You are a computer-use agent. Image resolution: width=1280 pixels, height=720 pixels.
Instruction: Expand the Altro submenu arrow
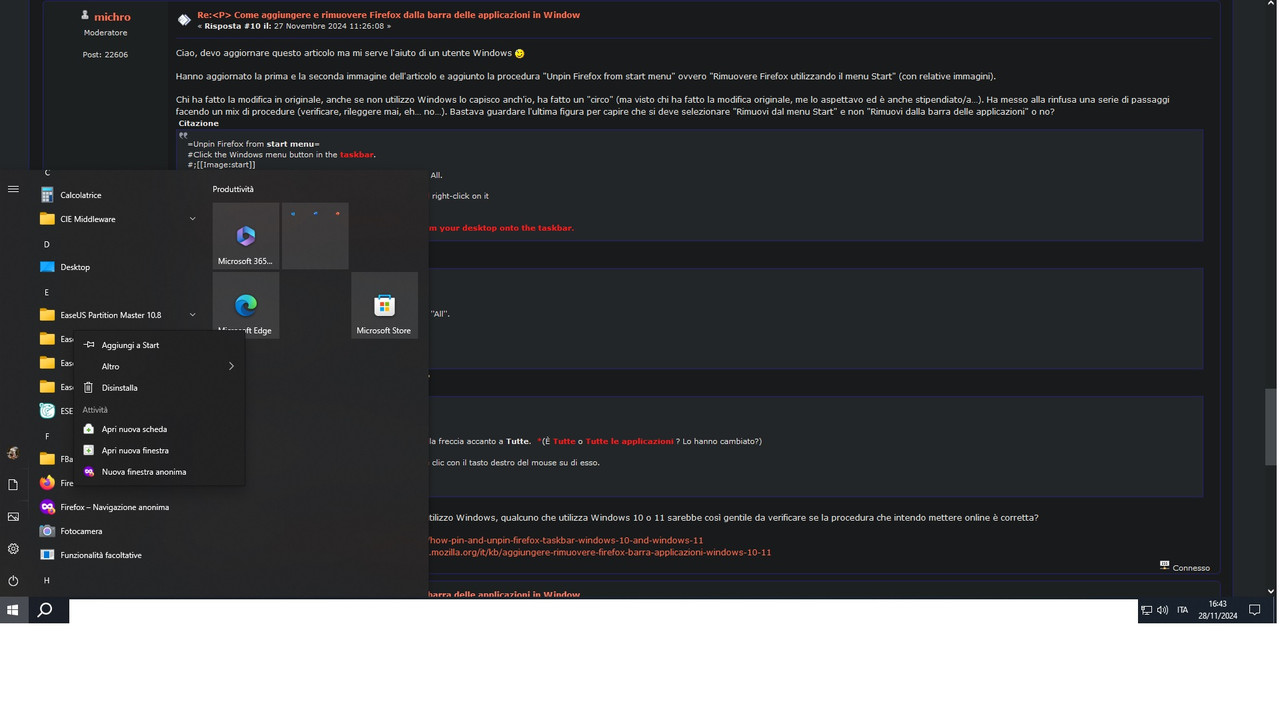pyautogui.click(x=231, y=366)
